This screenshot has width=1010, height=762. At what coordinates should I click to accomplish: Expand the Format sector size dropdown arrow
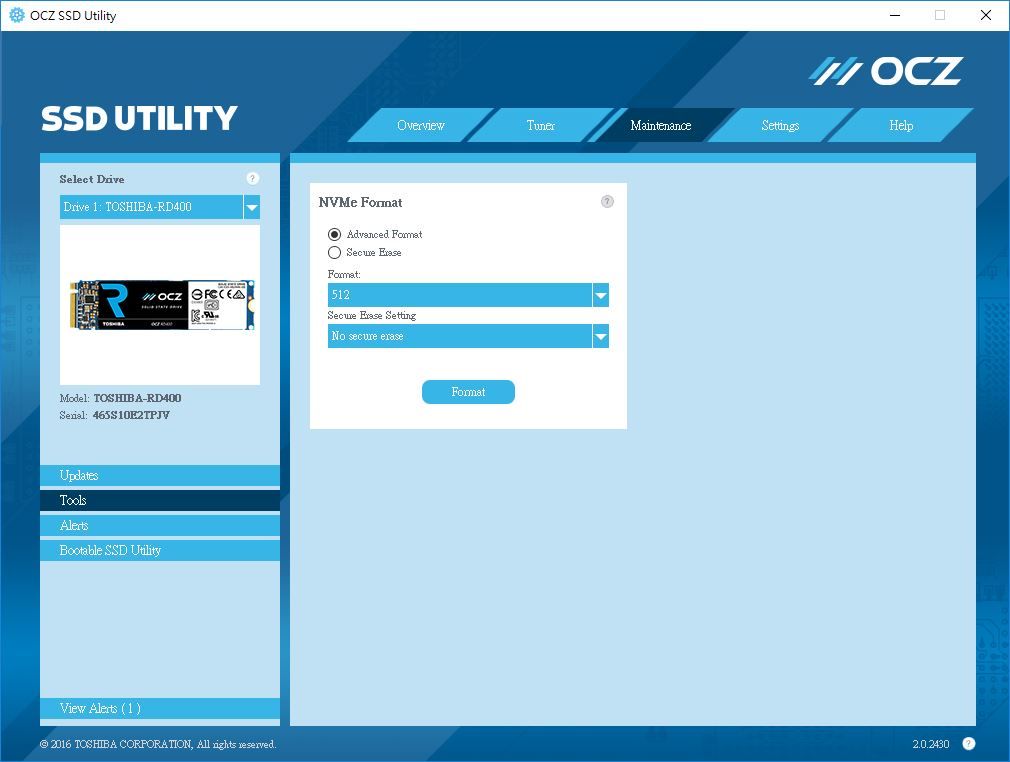(600, 295)
